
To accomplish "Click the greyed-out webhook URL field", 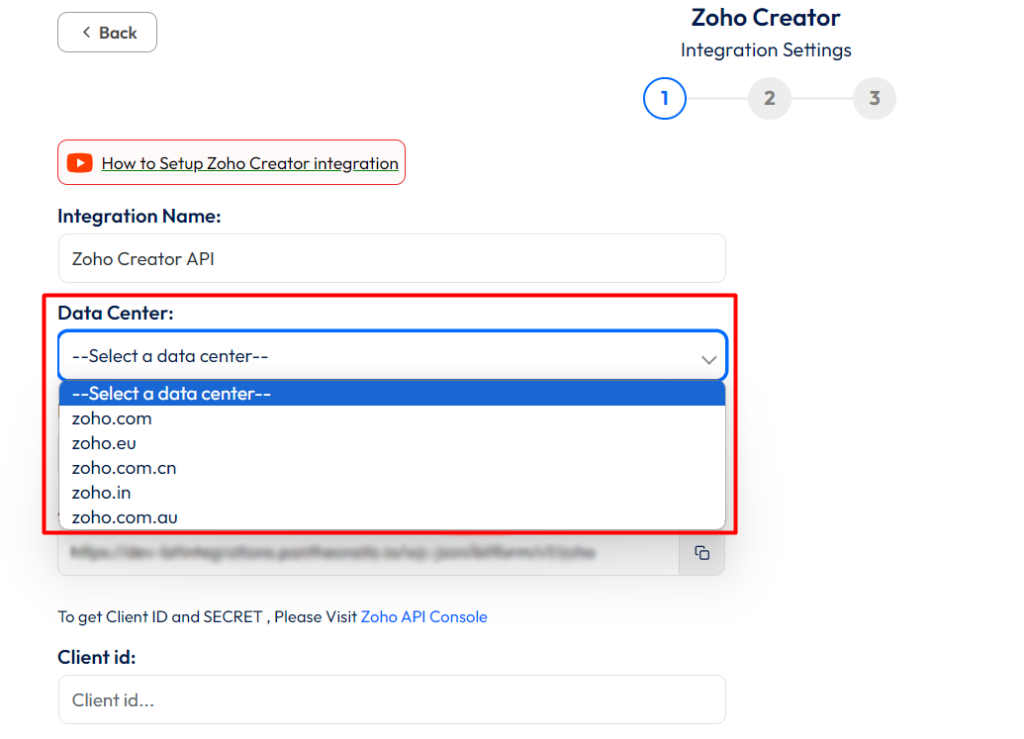I will pos(370,553).
